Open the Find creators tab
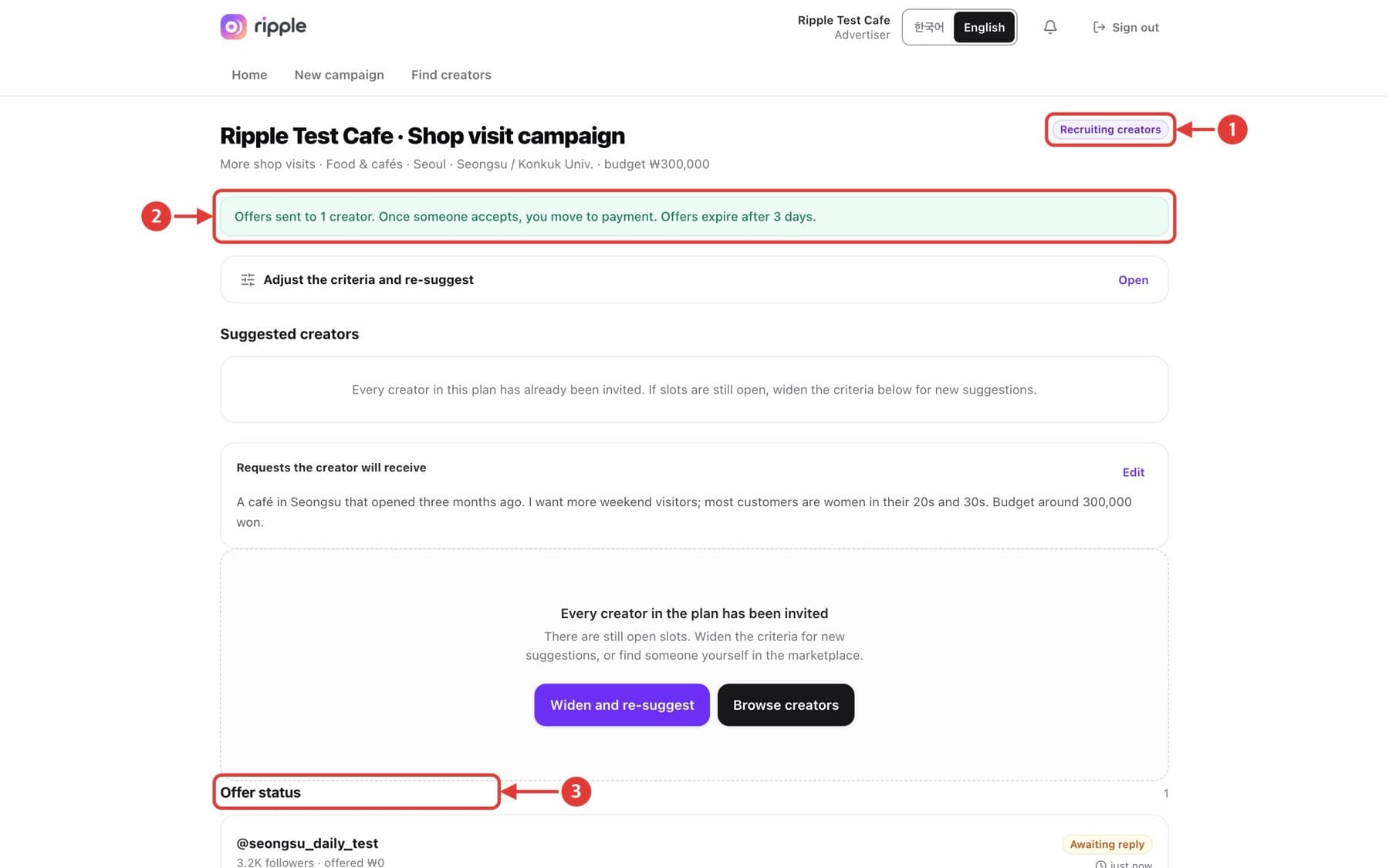This screenshot has width=1389, height=868. (451, 75)
